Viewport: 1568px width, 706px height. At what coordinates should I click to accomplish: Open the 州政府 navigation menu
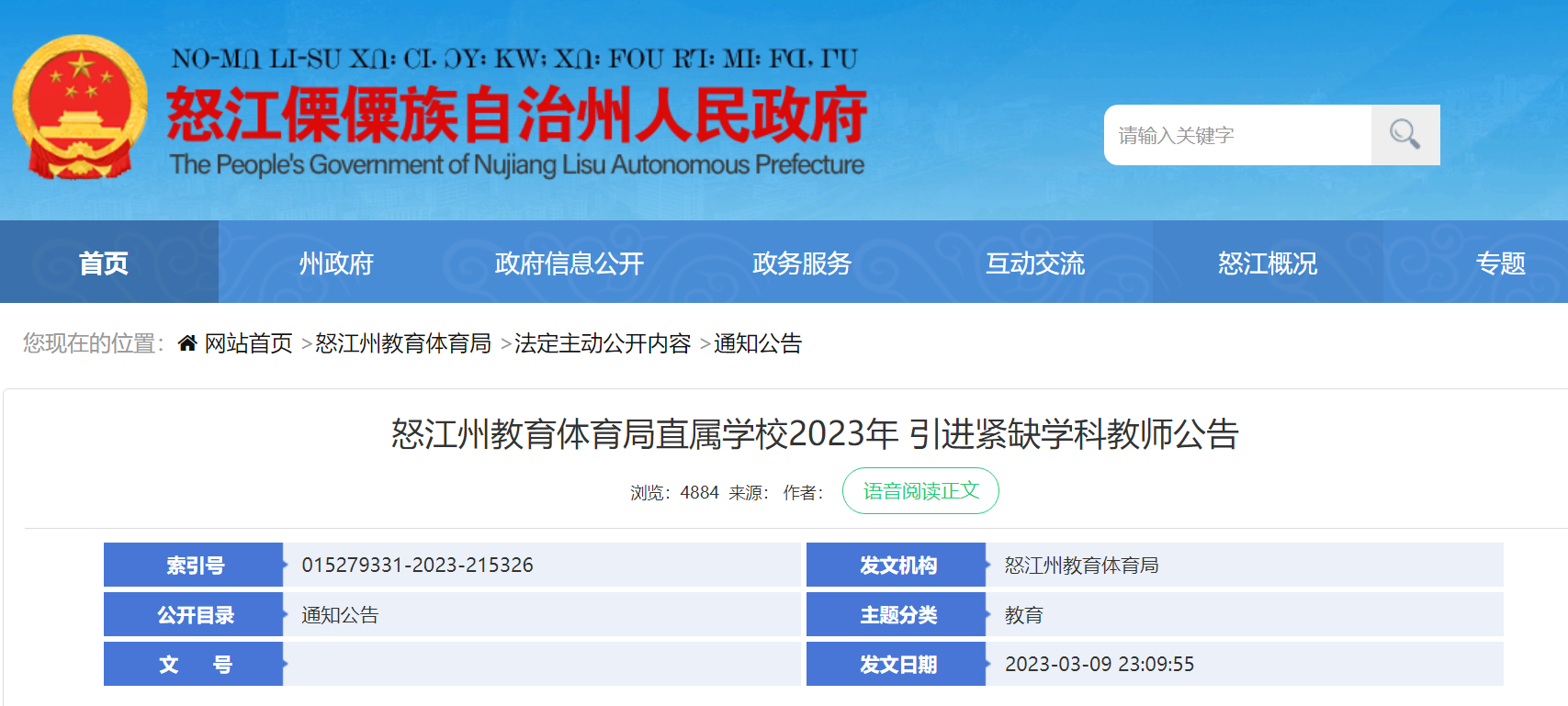336,263
